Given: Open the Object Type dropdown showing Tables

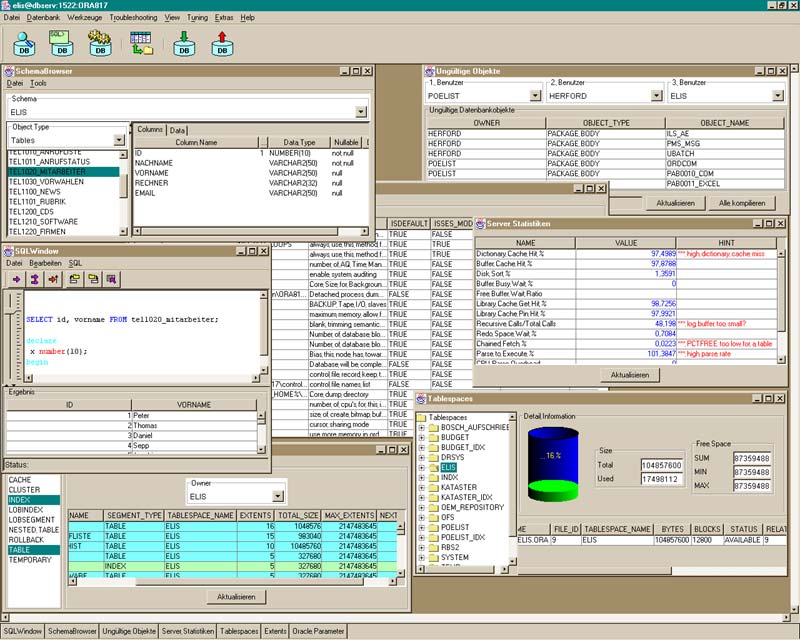Looking at the screenshot, I should pos(119,140).
